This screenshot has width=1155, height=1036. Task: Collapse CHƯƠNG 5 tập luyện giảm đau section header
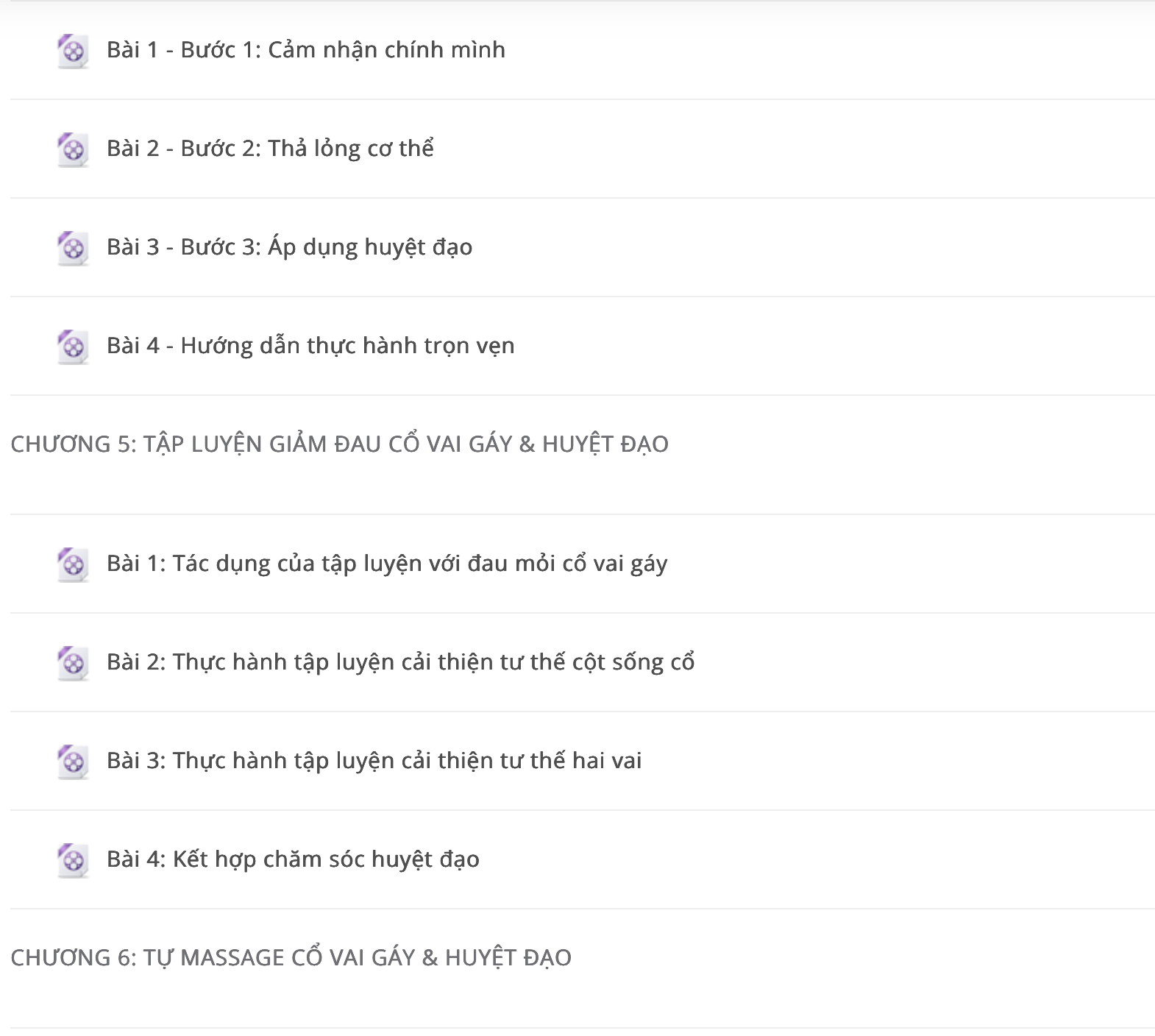[339, 444]
